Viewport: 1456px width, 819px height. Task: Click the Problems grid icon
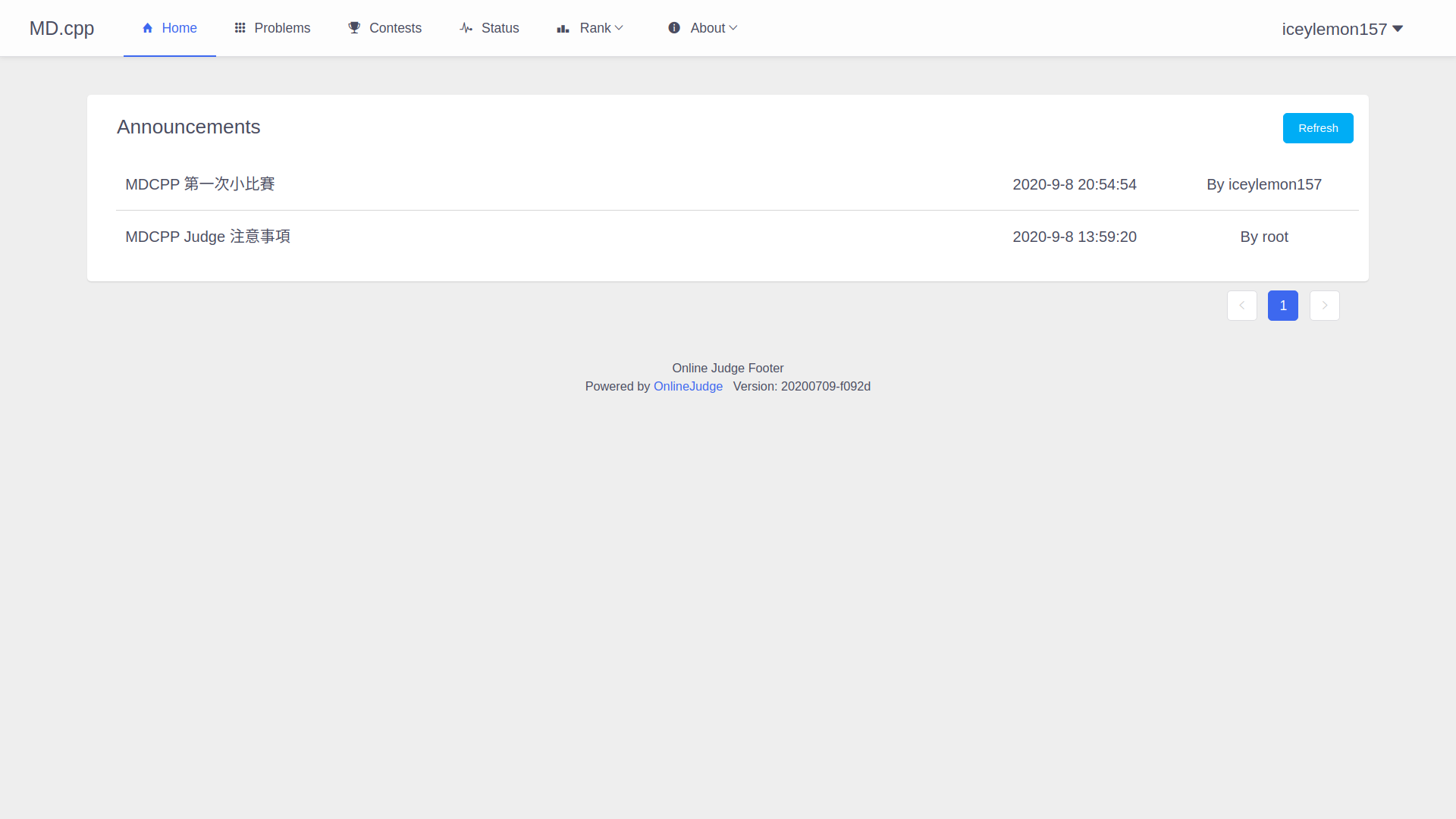click(240, 28)
